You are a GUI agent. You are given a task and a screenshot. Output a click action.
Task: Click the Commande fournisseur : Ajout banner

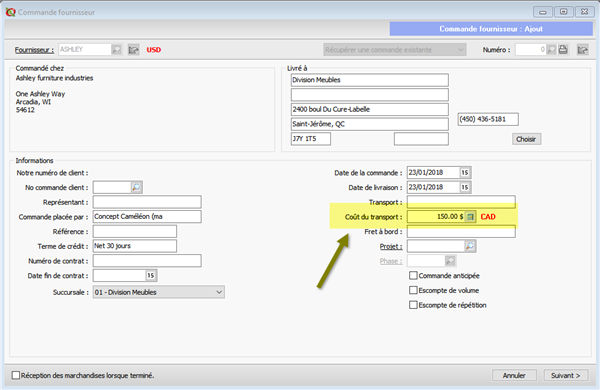491,29
